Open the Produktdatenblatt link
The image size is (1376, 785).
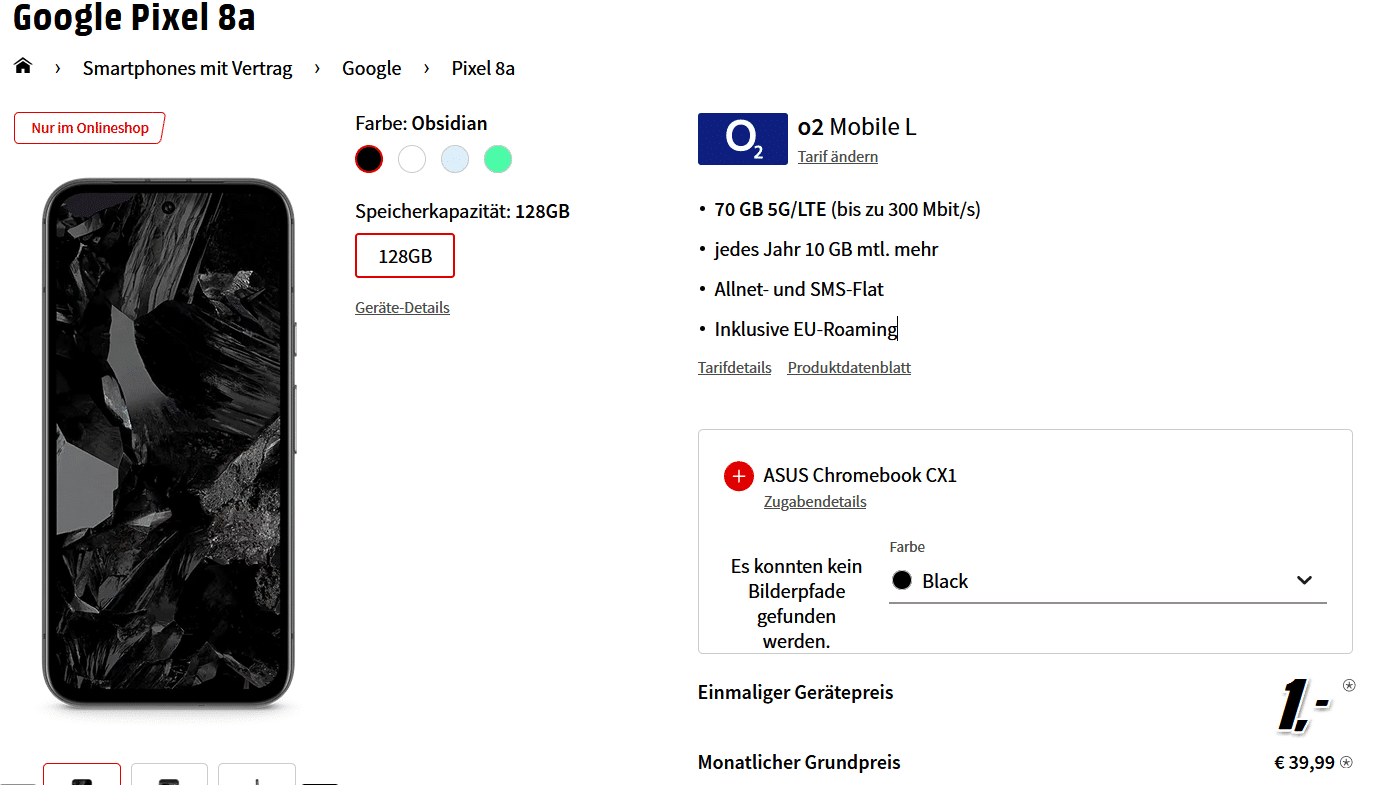(x=849, y=368)
